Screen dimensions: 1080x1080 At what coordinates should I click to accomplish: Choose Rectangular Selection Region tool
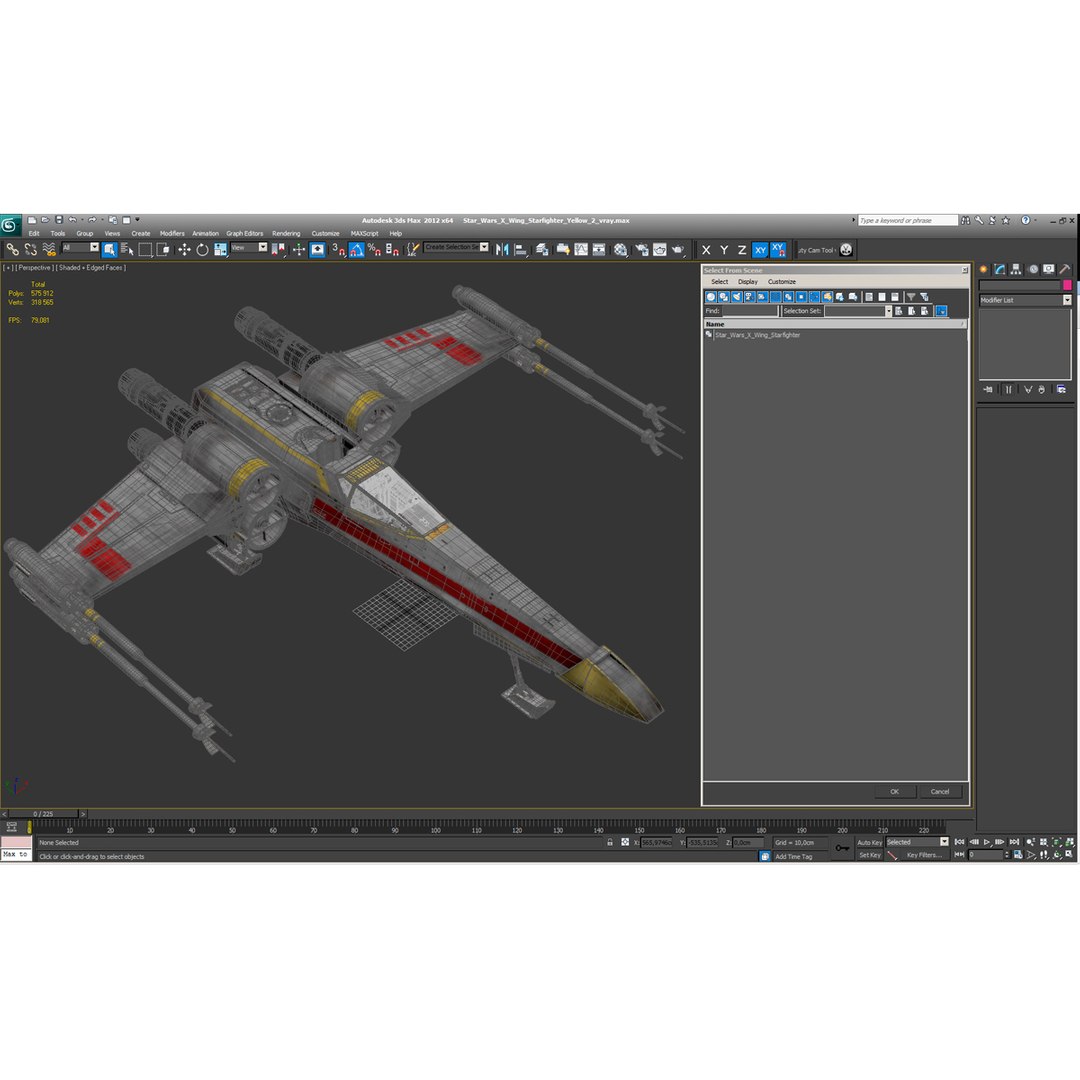(145, 249)
